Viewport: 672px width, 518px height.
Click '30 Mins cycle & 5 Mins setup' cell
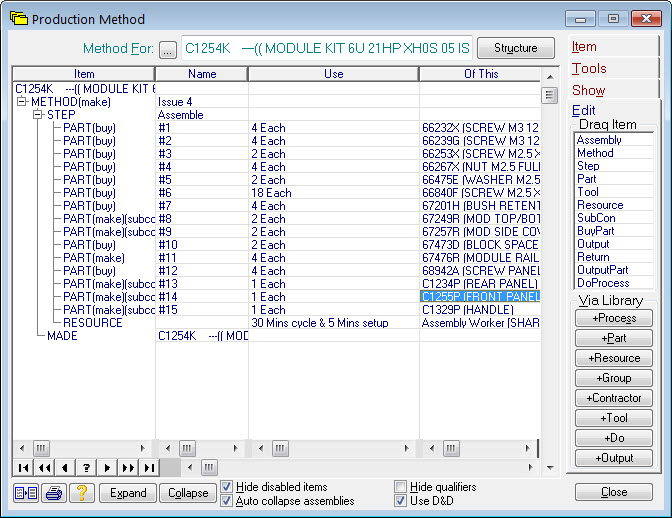tap(334, 323)
